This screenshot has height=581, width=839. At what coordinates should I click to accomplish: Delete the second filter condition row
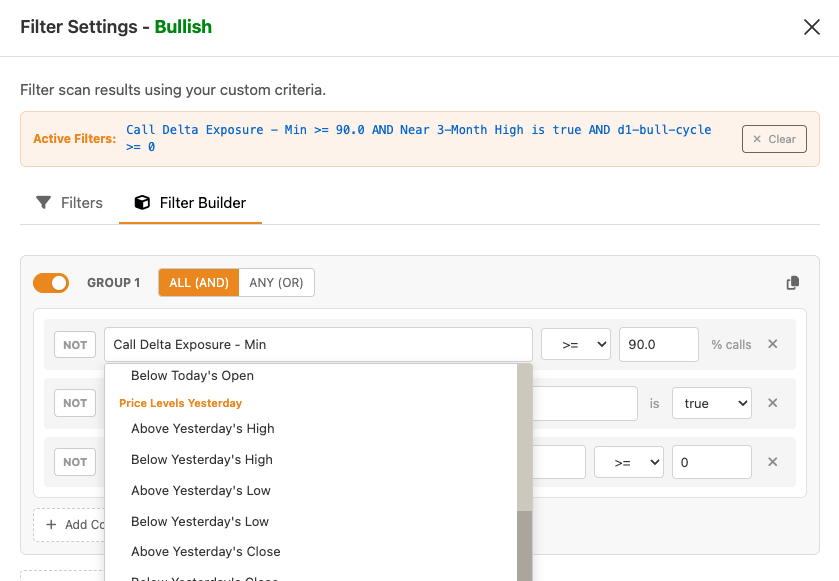(772, 403)
